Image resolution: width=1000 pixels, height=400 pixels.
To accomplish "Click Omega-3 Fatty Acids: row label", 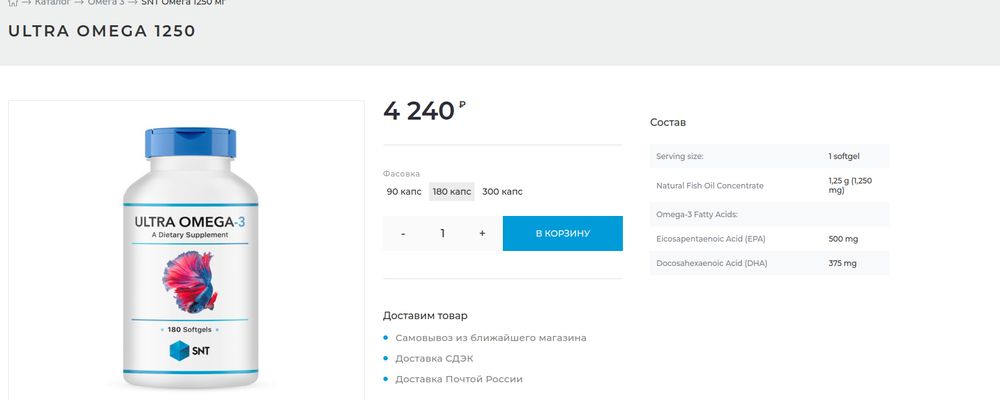I will tap(696, 214).
